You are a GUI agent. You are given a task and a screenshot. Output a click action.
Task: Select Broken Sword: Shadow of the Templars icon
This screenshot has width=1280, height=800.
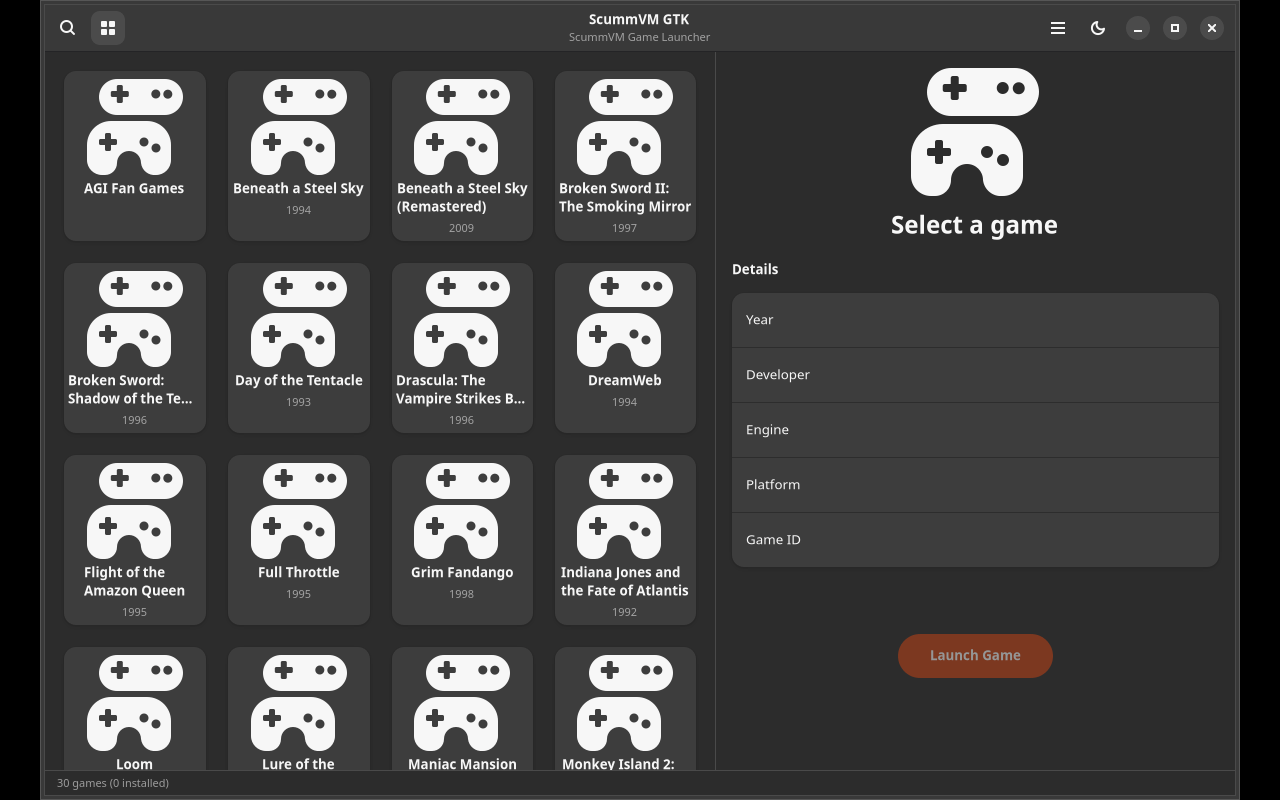pyautogui.click(x=135, y=319)
